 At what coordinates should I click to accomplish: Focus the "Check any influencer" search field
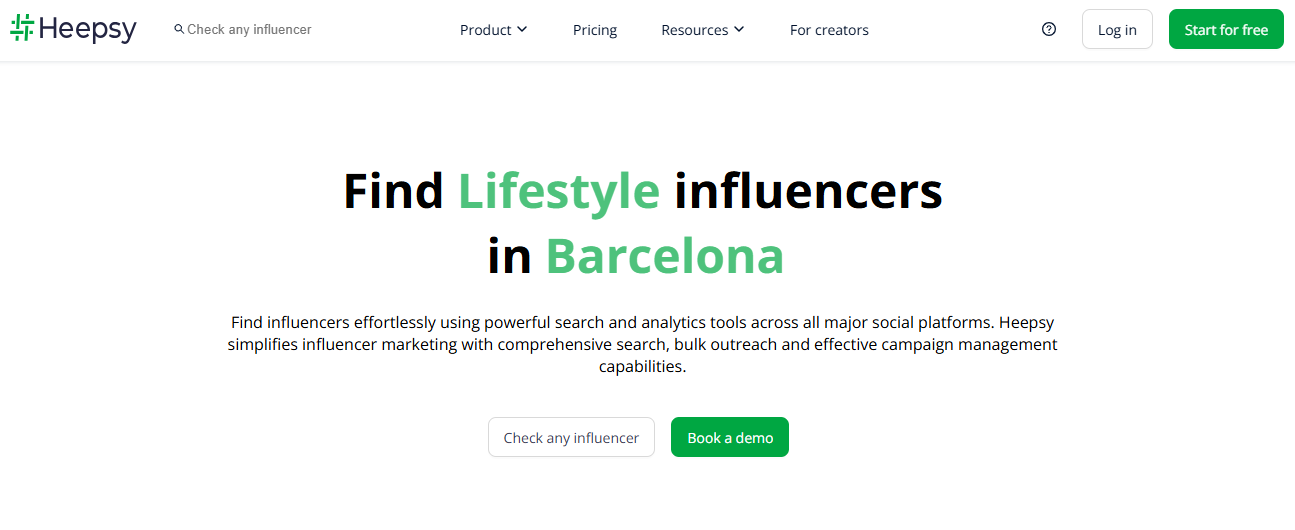tap(250, 30)
